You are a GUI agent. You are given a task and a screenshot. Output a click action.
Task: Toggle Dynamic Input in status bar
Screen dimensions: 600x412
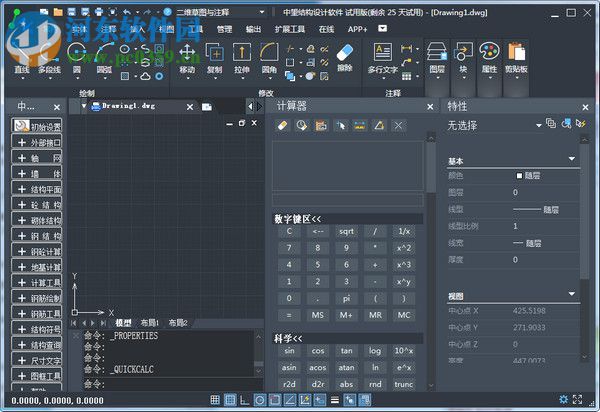click(320, 400)
